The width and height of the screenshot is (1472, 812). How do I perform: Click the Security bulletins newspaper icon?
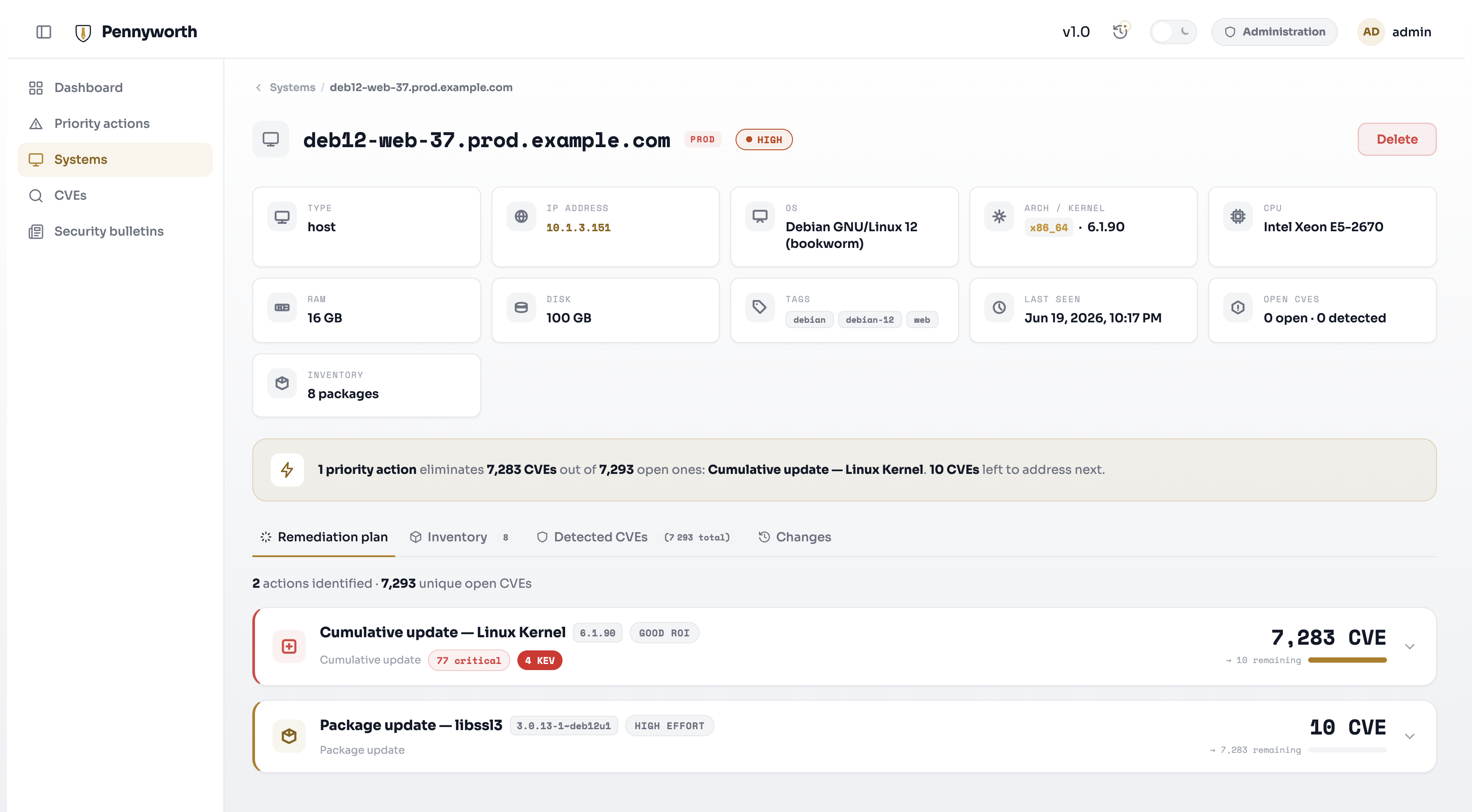point(36,231)
